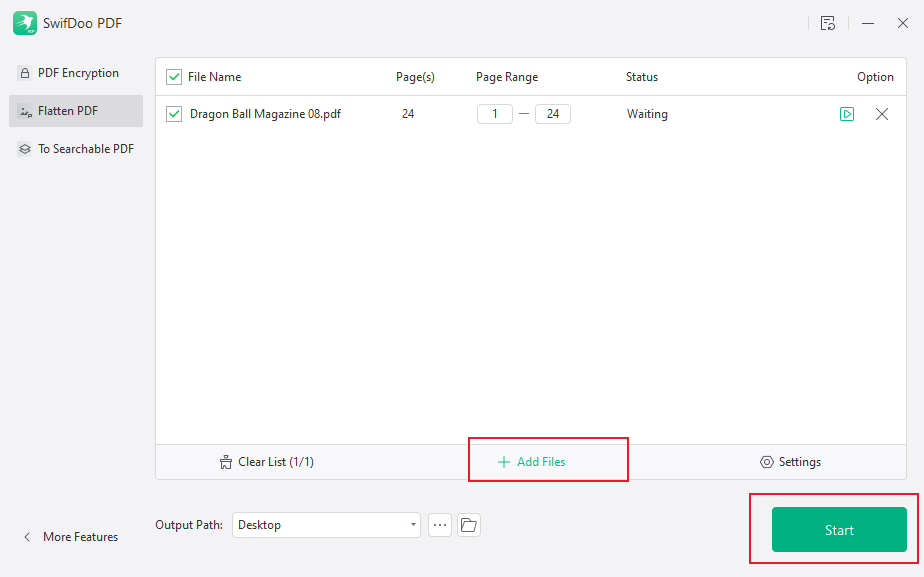The height and width of the screenshot is (577, 924).
Task: Click the SwifDoo PDF logo
Action: (24, 22)
